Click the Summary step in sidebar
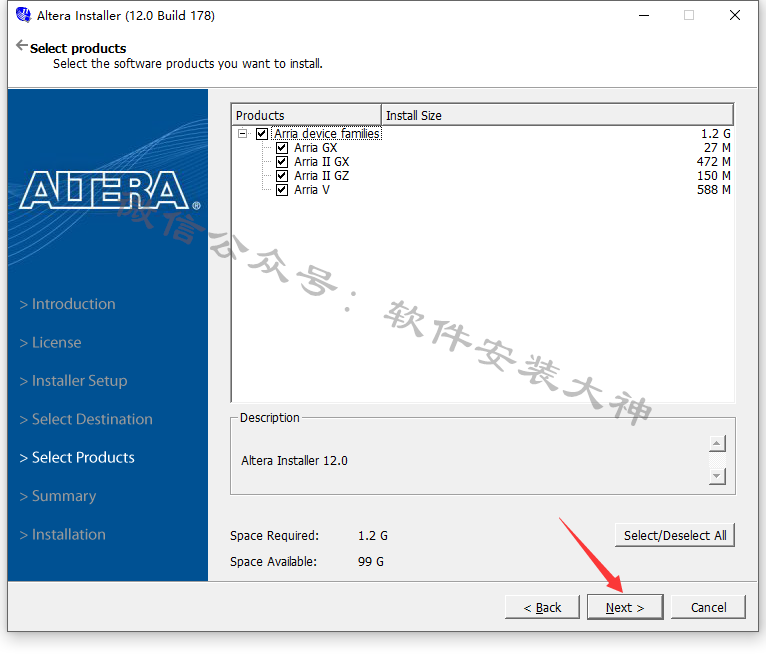Image resolution: width=766 pixels, height=662 pixels. click(58, 496)
